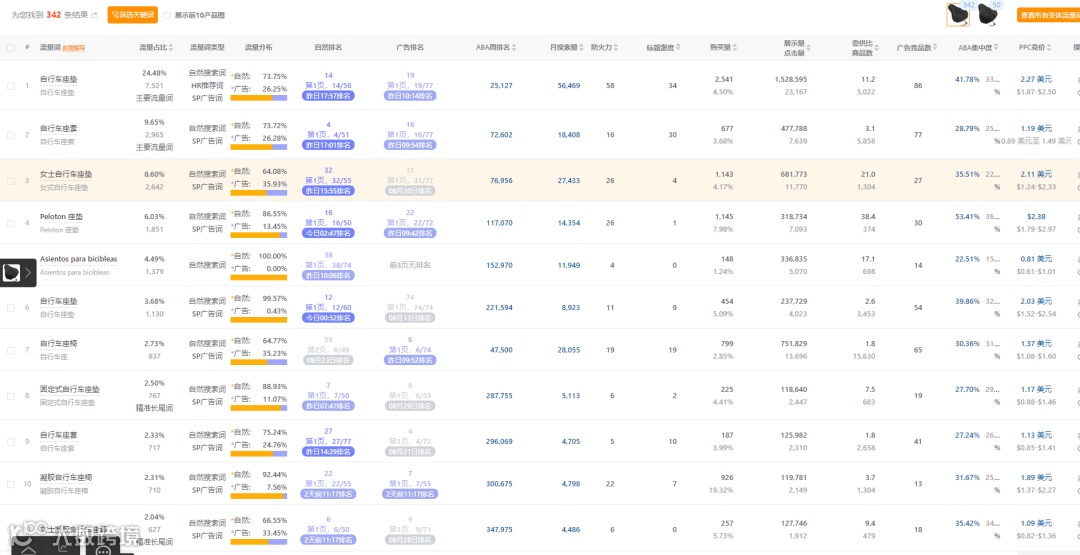Screen dimensions: 1080x555
Task: Sort by 月搜索量 column arrows
Action: coord(581,48)
